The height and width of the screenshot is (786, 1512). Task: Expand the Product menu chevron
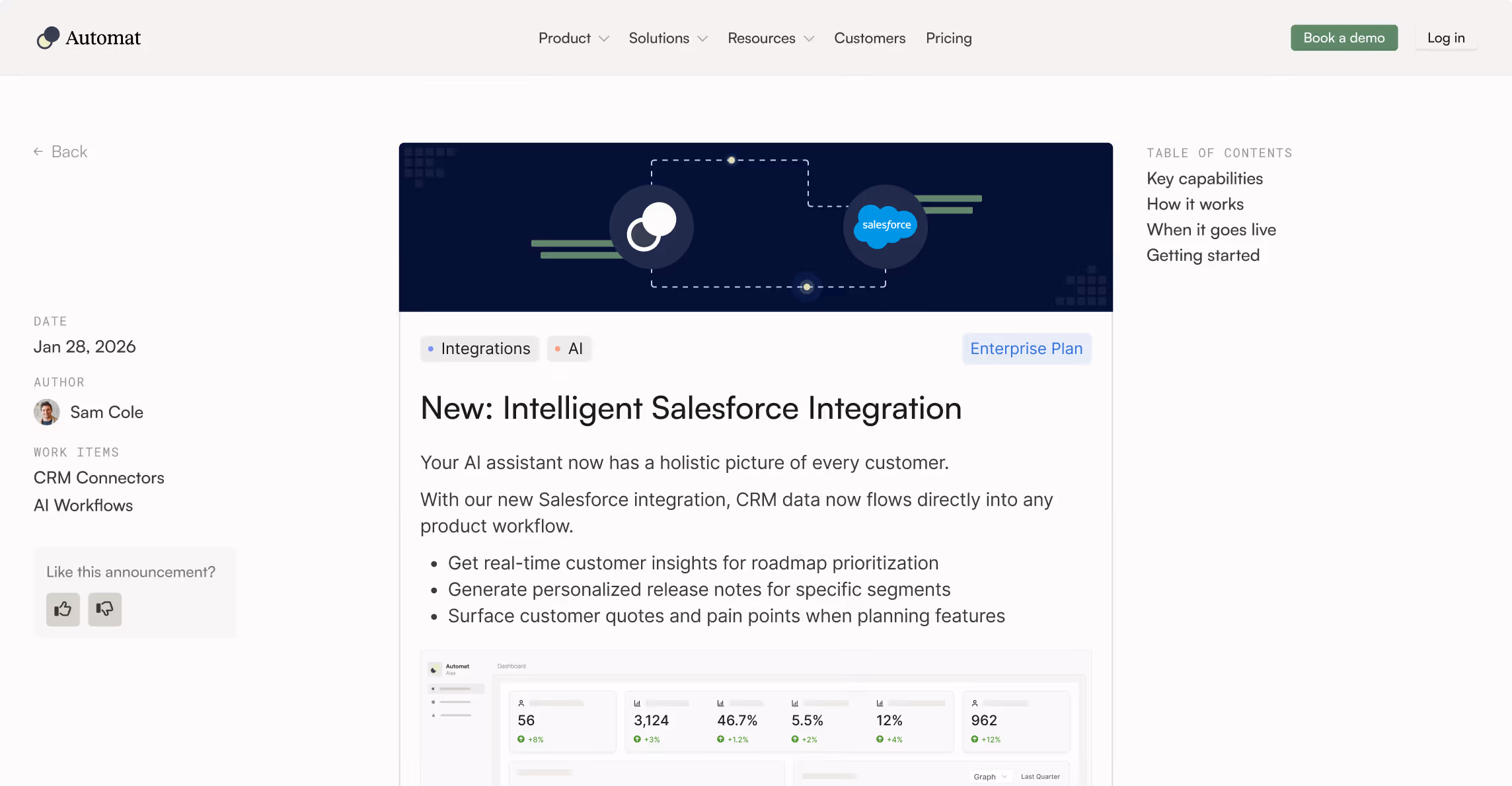click(603, 39)
